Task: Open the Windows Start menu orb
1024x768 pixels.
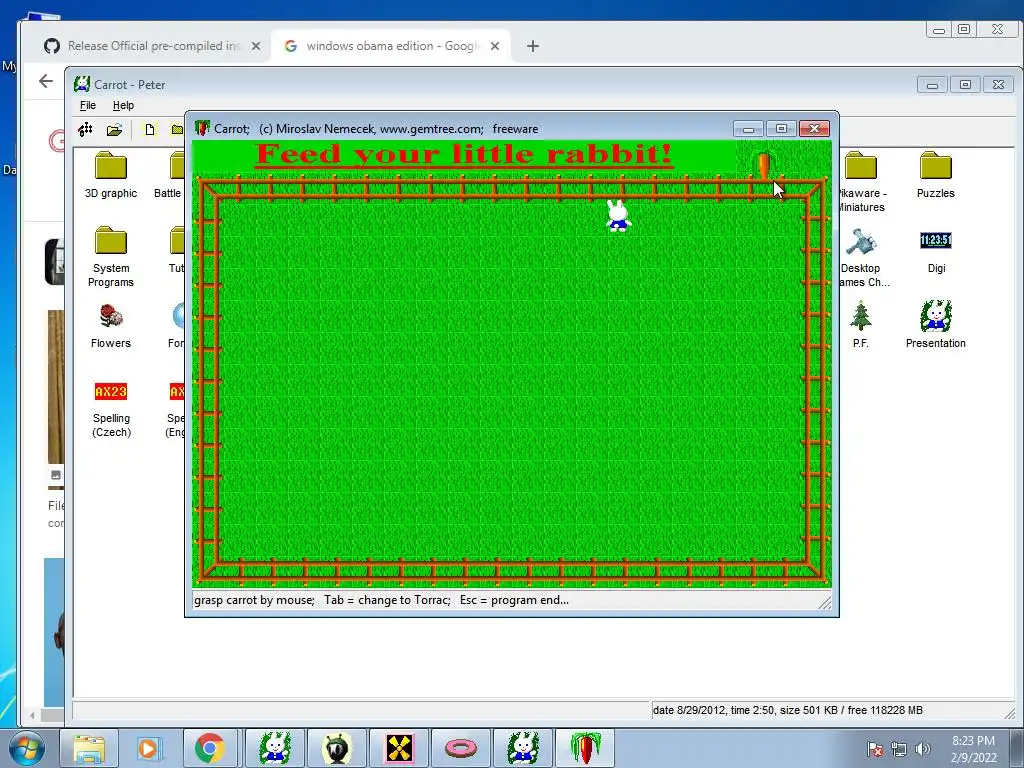Action: pyautogui.click(x=27, y=748)
